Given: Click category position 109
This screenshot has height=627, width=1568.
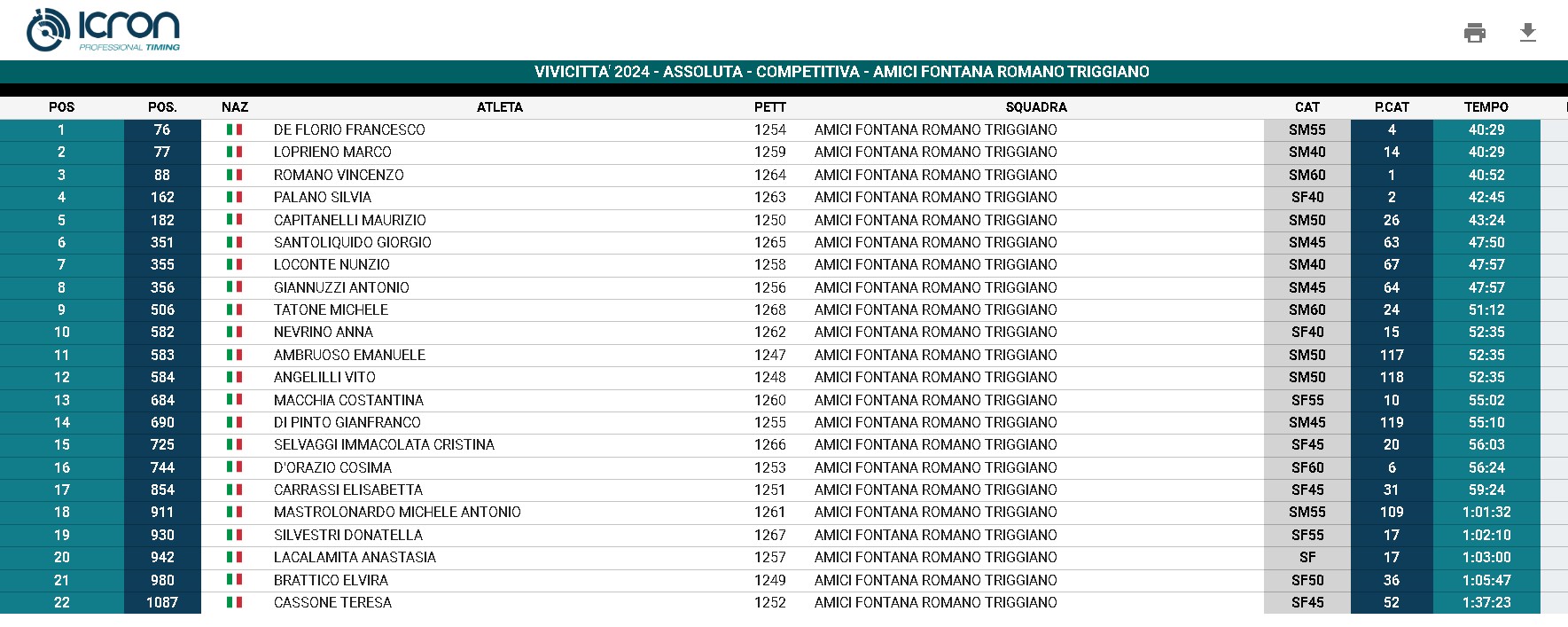Looking at the screenshot, I should pyautogui.click(x=1392, y=512).
